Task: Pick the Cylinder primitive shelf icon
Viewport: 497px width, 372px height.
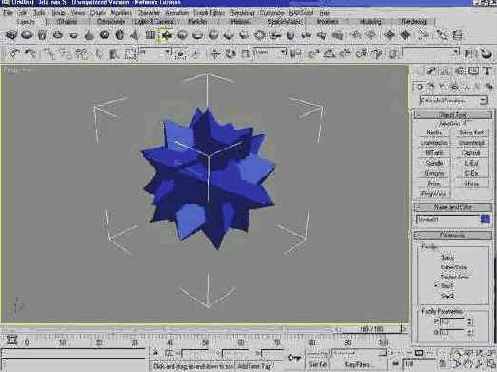Action: click(42, 35)
